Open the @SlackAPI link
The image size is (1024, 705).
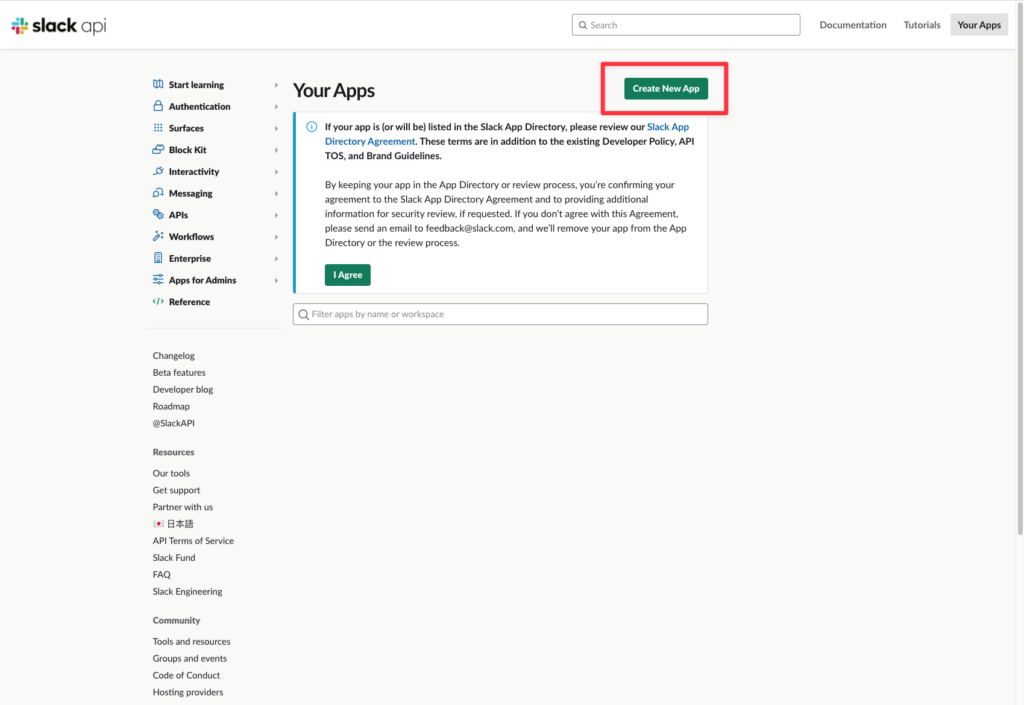pos(174,423)
